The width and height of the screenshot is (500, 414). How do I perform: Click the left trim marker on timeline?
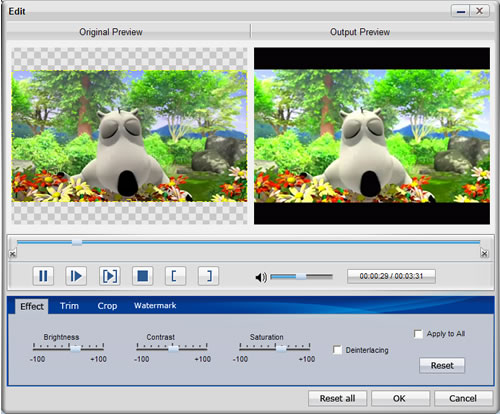12,254
